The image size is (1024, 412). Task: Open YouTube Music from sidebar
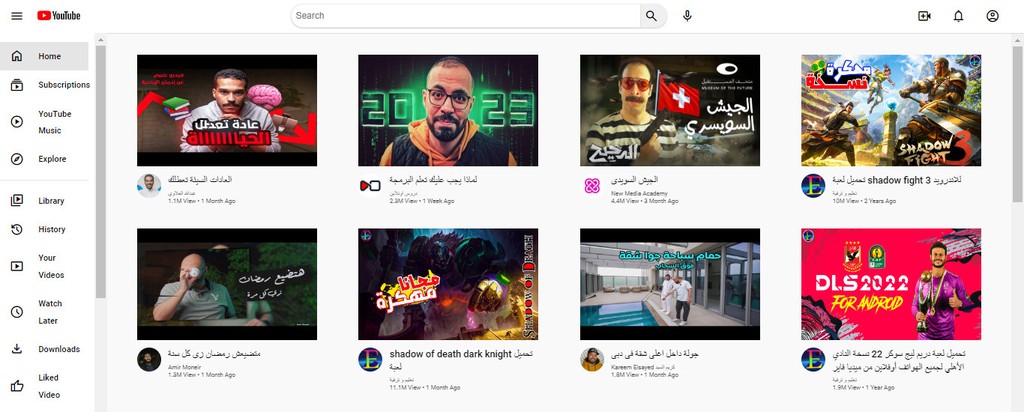pos(44,121)
